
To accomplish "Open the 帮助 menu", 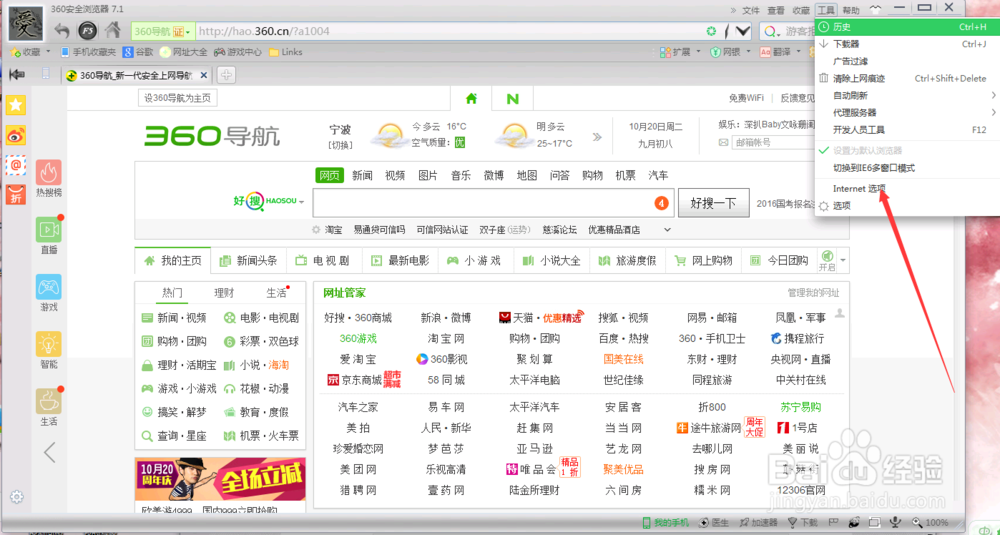I will [851, 10].
